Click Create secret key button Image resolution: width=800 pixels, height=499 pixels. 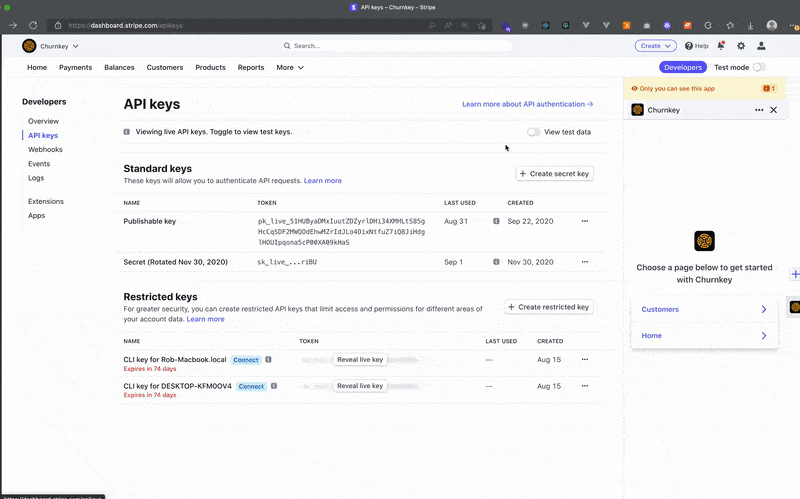pos(554,174)
